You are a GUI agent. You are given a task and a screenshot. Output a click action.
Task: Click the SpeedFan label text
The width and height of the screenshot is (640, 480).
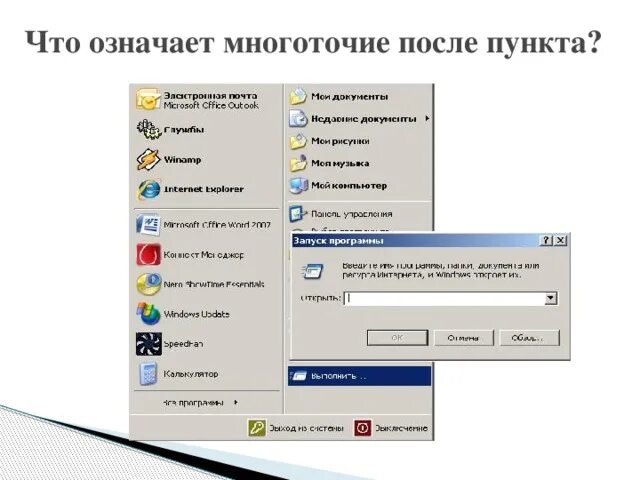183,344
